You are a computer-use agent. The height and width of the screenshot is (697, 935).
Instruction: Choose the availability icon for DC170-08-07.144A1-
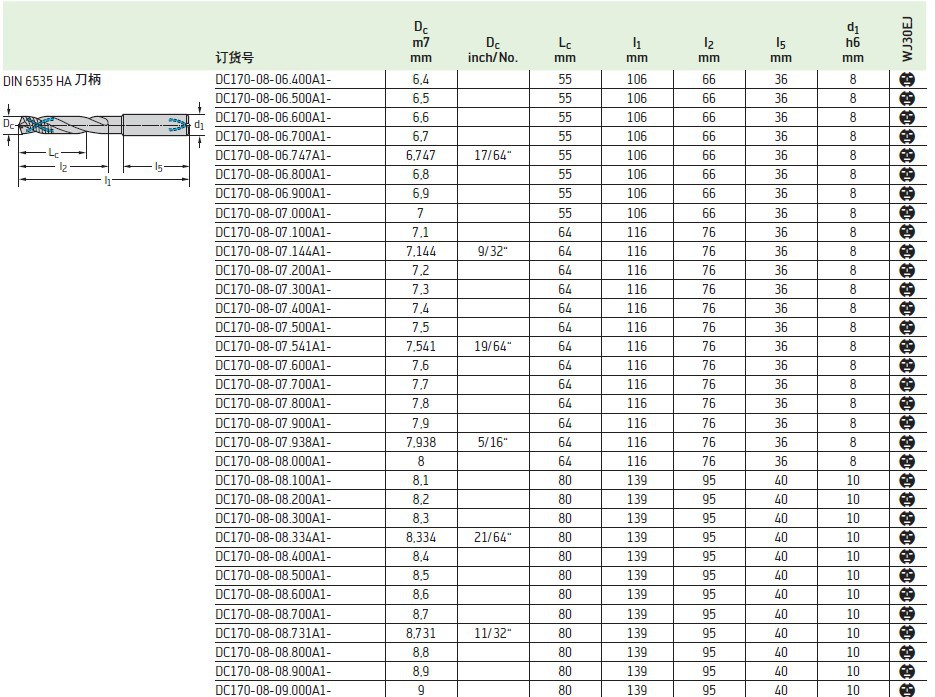906,251
